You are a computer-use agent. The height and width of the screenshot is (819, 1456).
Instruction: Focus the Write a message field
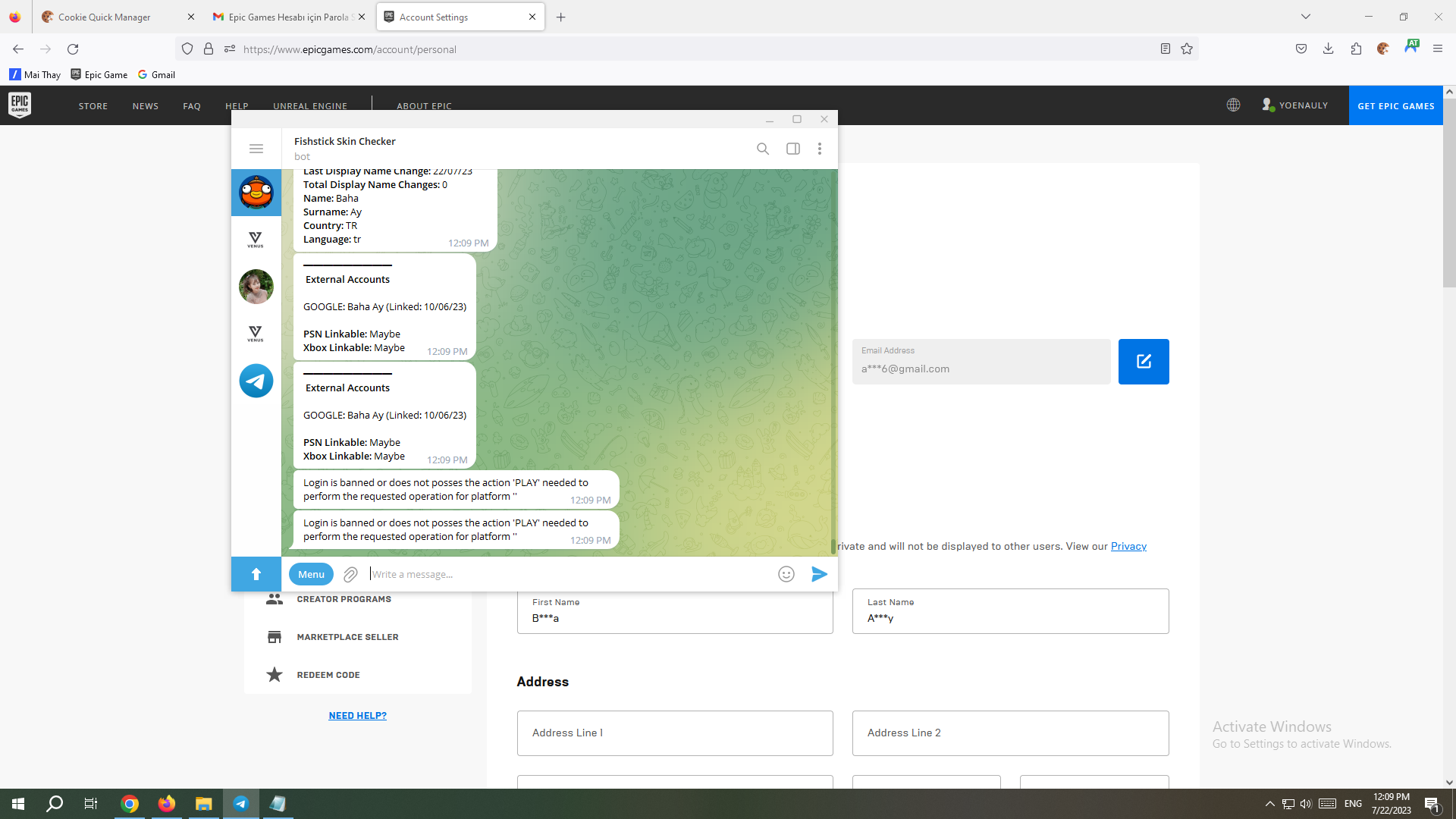tap(569, 574)
